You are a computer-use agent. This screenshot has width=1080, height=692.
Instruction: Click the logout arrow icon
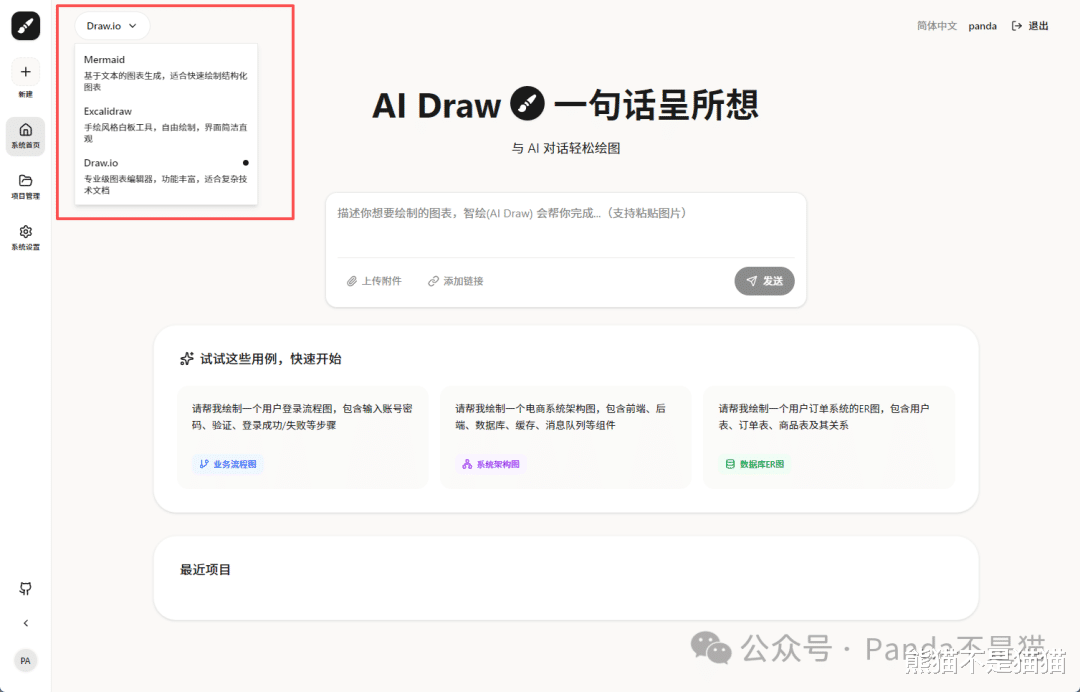tap(1016, 26)
